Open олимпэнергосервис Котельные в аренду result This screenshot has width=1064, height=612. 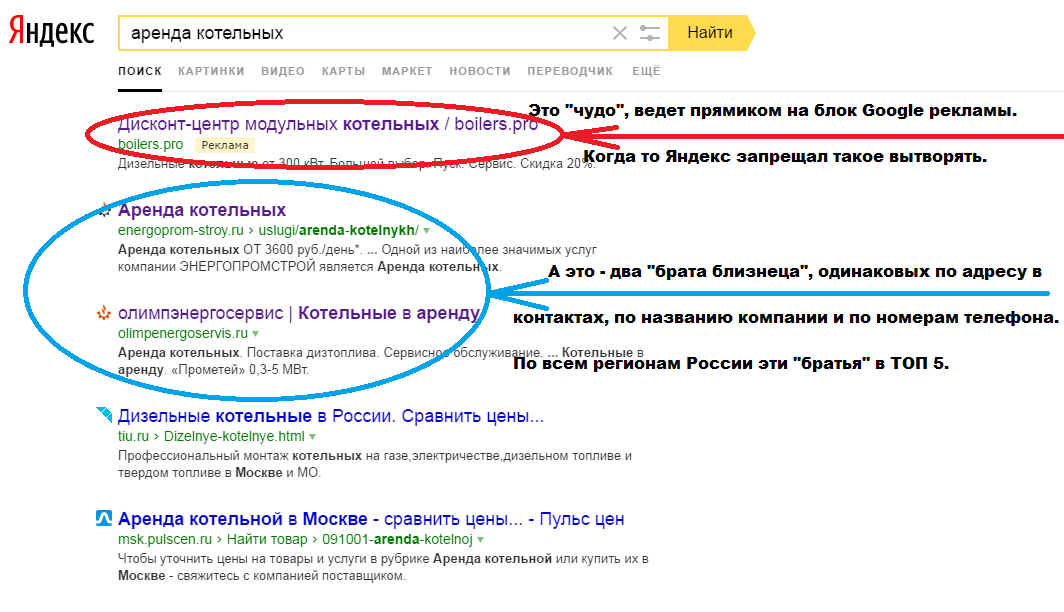[299, 313]
